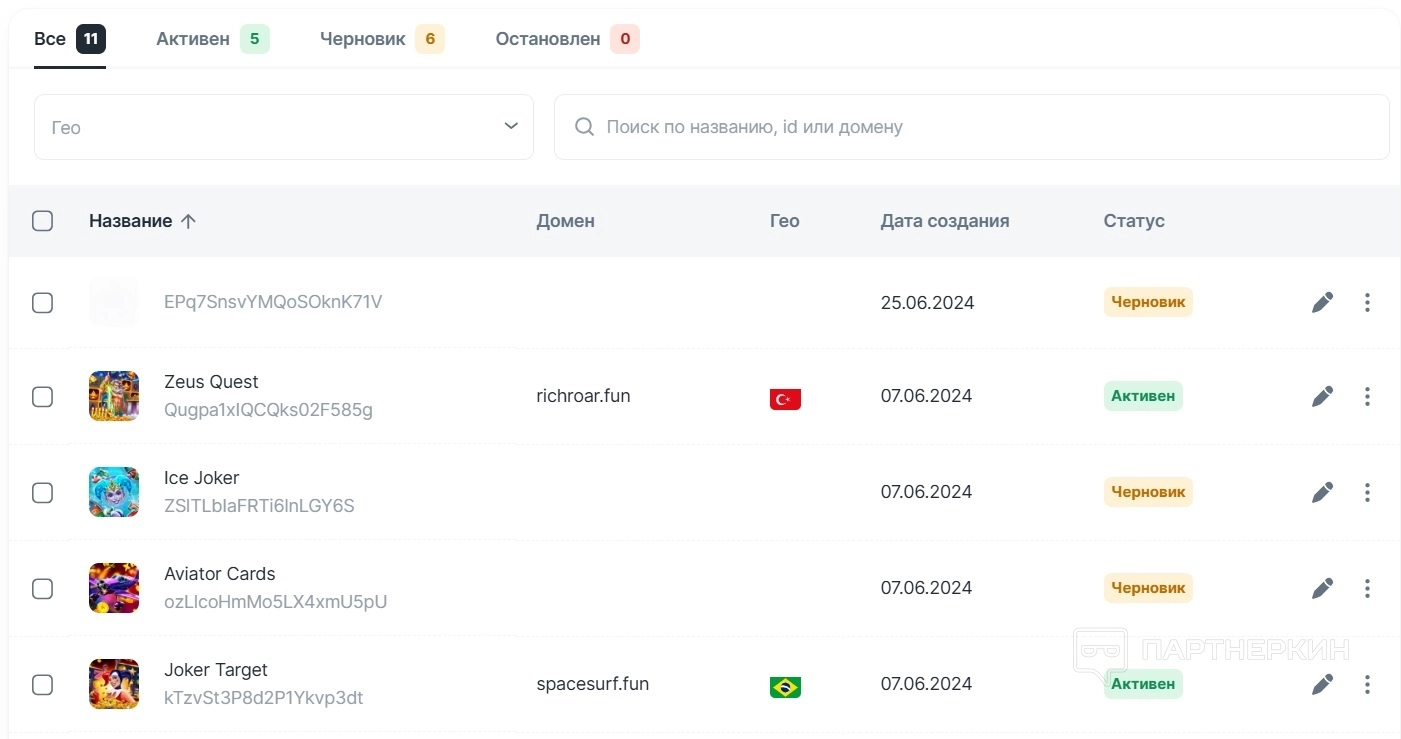Edit the Ice Joker app via pencil icon
This screenshot has height=739, width=1401.
tap(1322, 492)
